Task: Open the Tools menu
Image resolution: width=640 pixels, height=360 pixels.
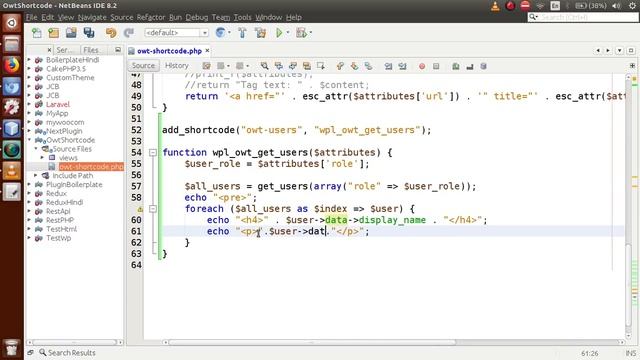Action: click(242, 17)
